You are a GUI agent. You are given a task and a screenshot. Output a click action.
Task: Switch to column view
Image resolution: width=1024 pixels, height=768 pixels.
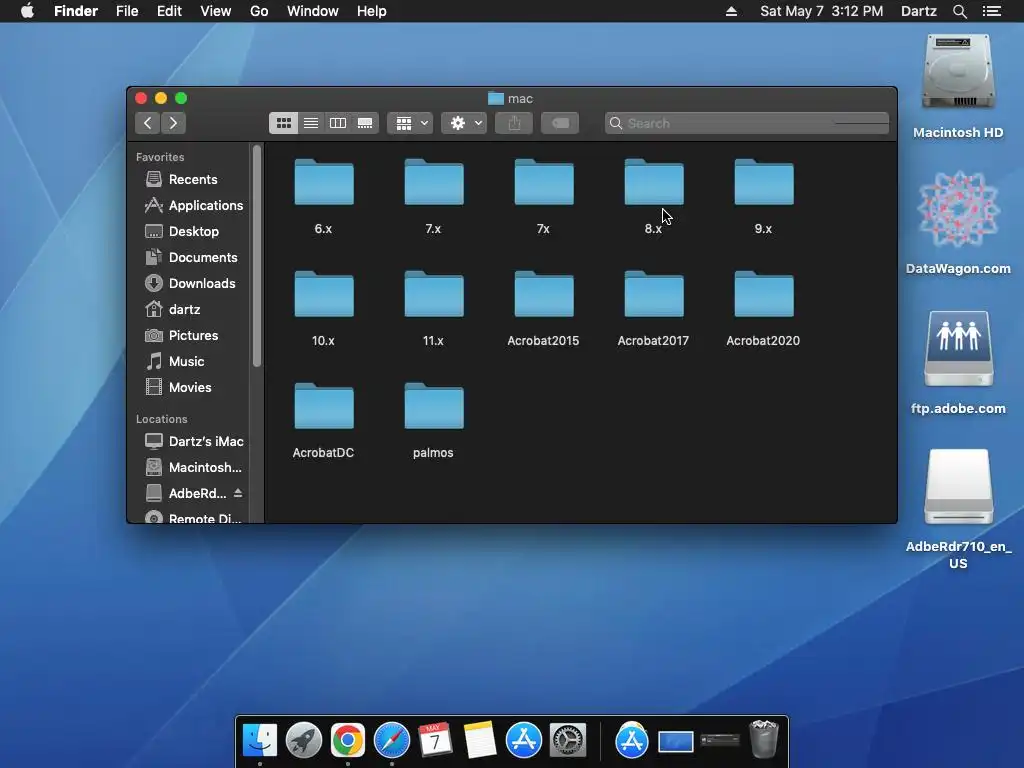coord(338,123)
